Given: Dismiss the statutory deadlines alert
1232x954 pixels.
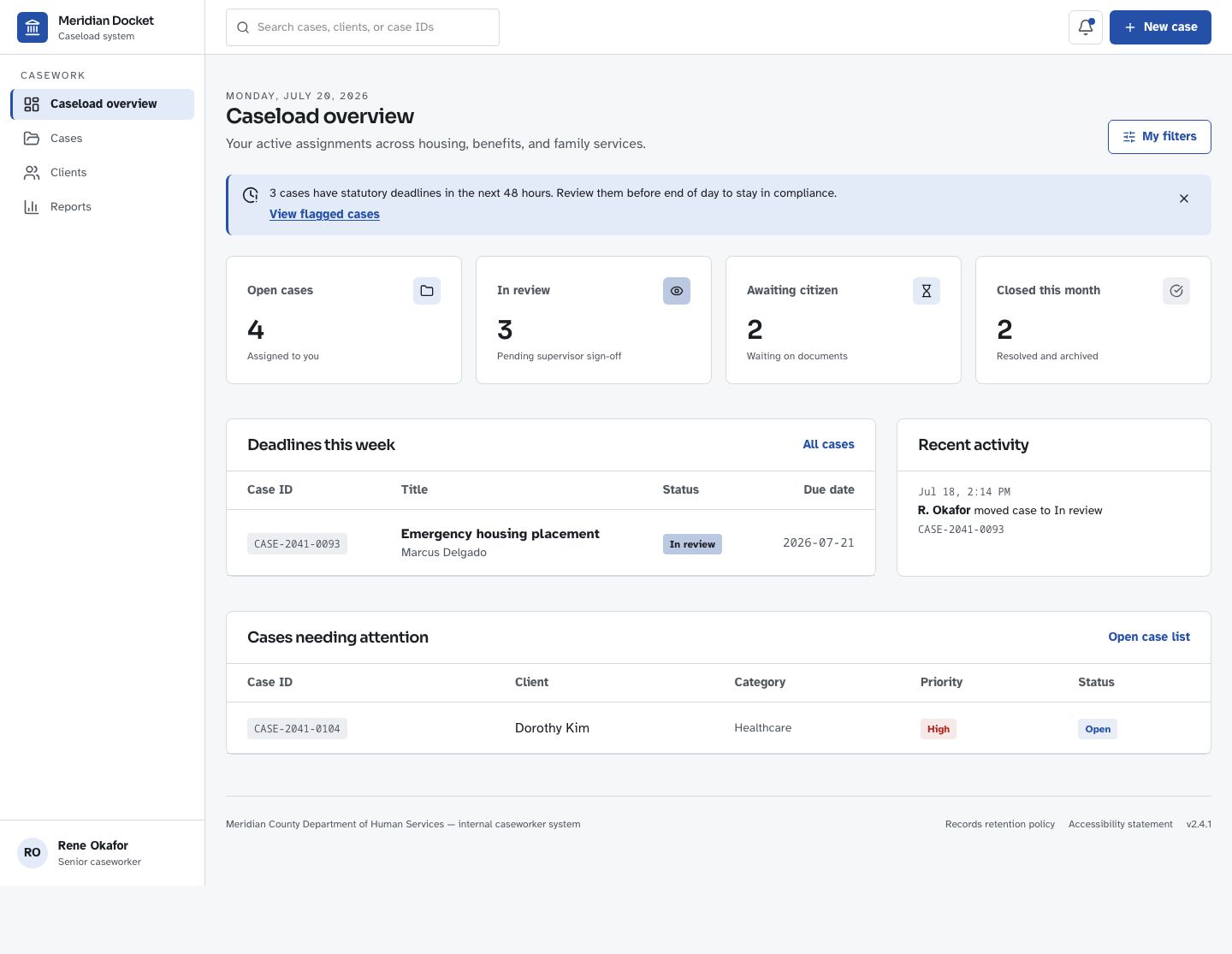Looking at the screenshot, I should [x=1184, y=199].
